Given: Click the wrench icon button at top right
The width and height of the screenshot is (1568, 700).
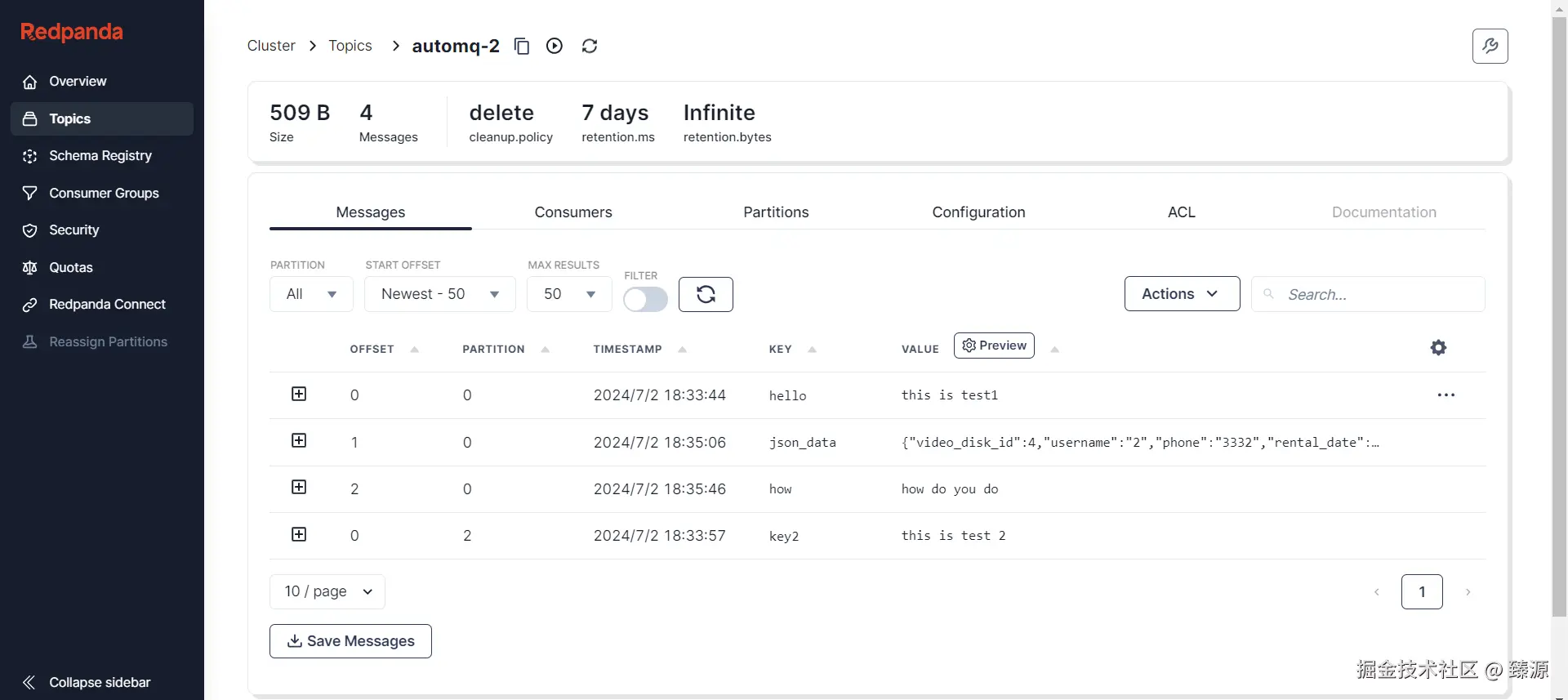Looking at the screenshot, I should 1490,47.
